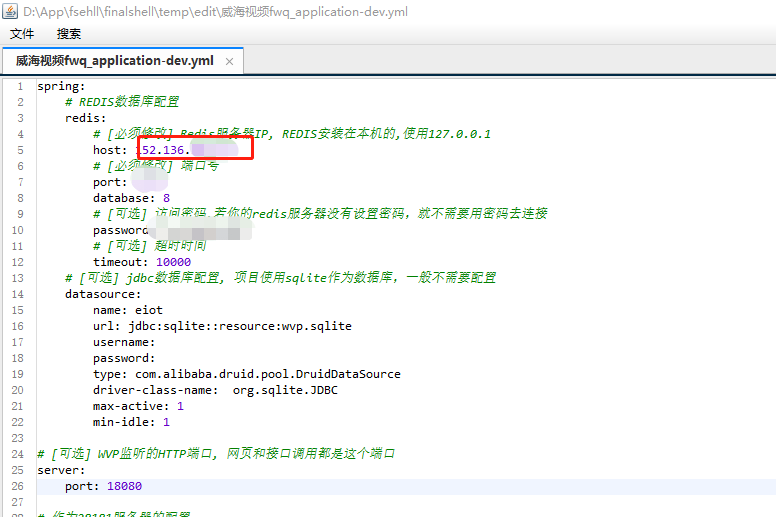Click the 'timeout: 10000' line

pos(142,262)
